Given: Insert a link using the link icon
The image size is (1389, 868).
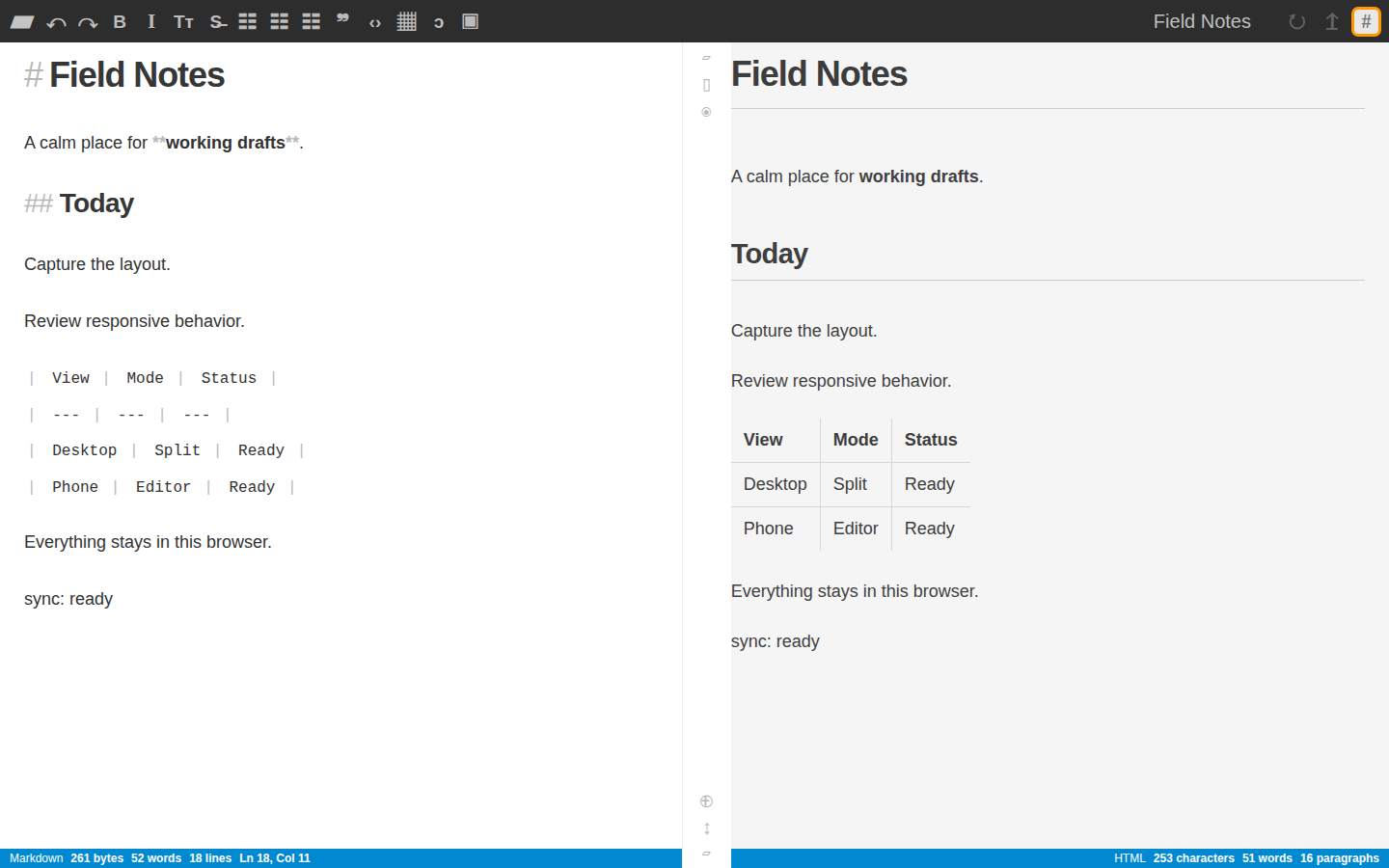Looking at the screenshot, I should (439, 22).
